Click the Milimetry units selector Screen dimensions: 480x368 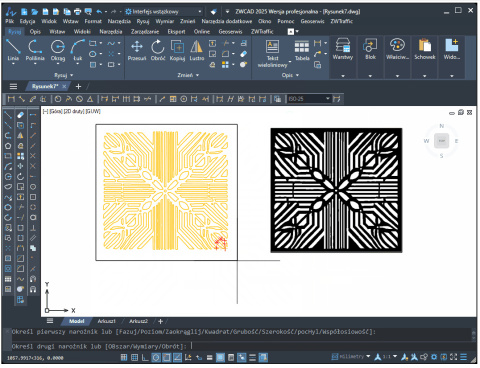(x=351, y=357)
